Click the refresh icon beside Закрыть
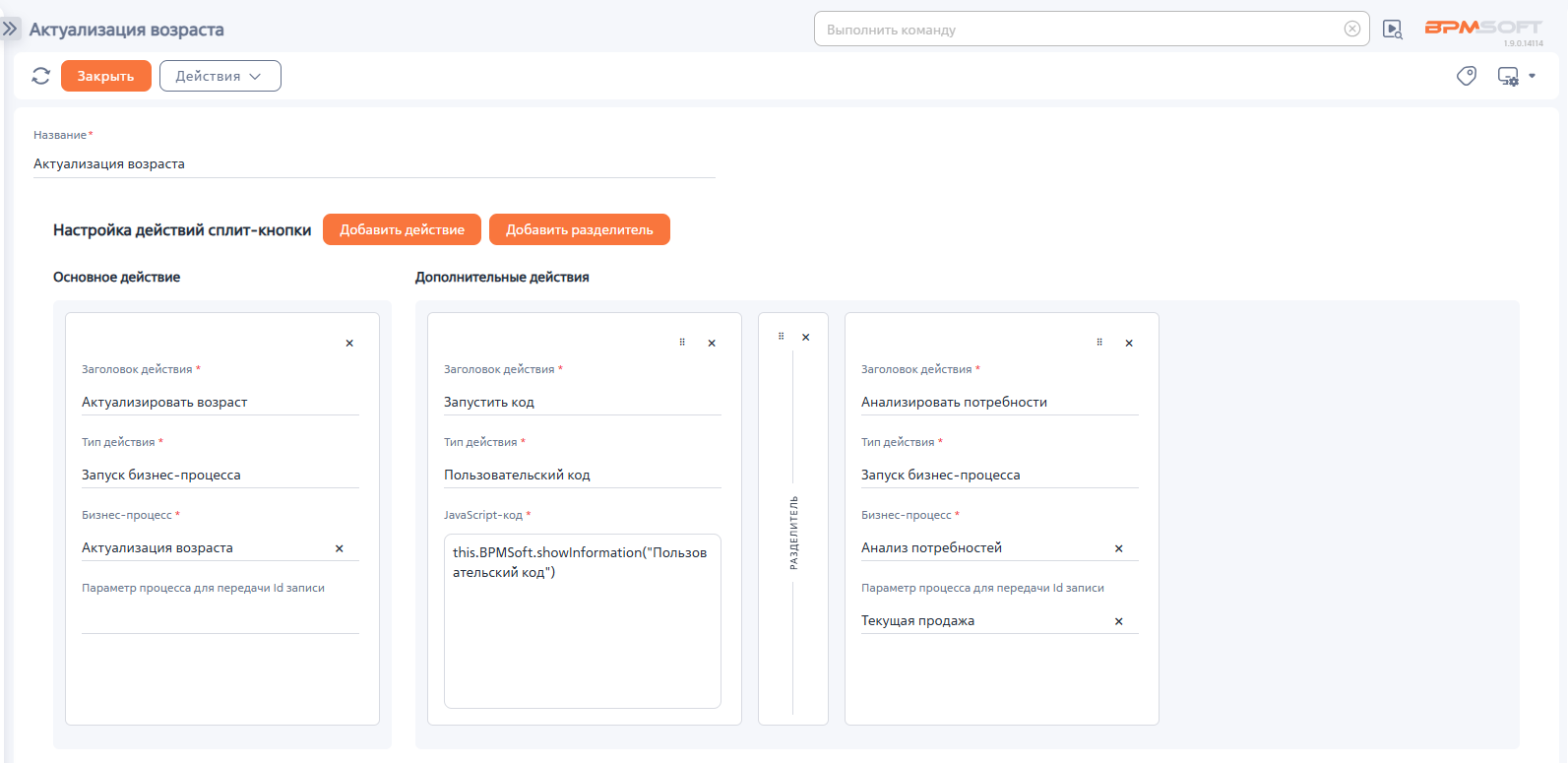 [x=40, y=76]
